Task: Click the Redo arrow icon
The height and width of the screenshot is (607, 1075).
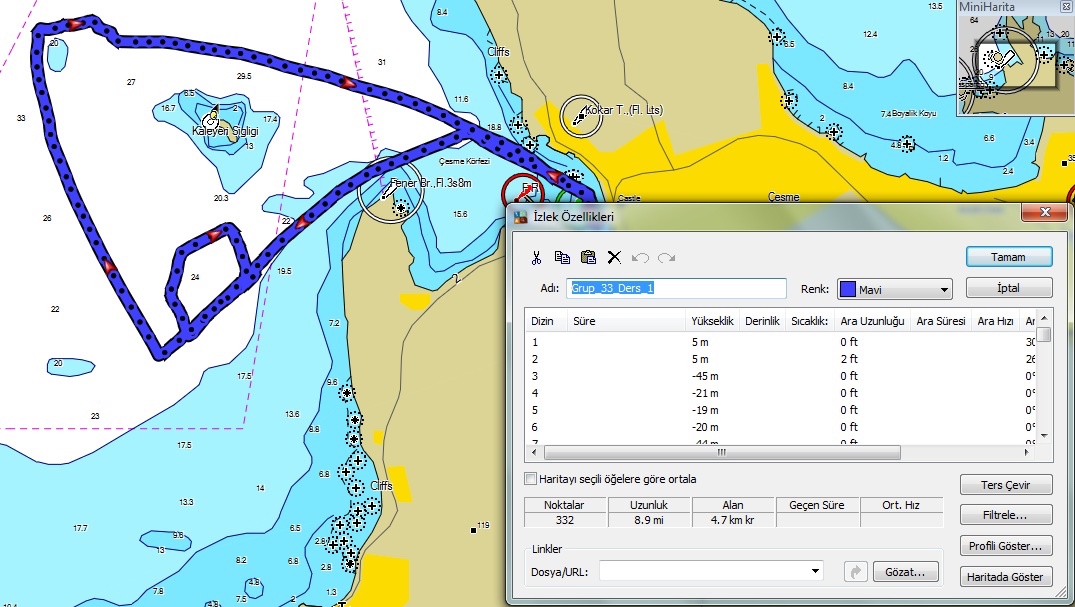Action: 666,257
